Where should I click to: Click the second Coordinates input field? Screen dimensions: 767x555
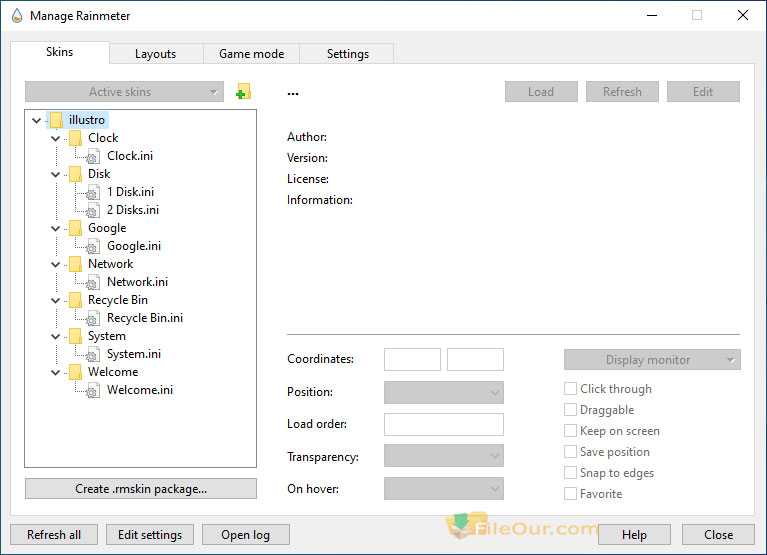[475, 359]
